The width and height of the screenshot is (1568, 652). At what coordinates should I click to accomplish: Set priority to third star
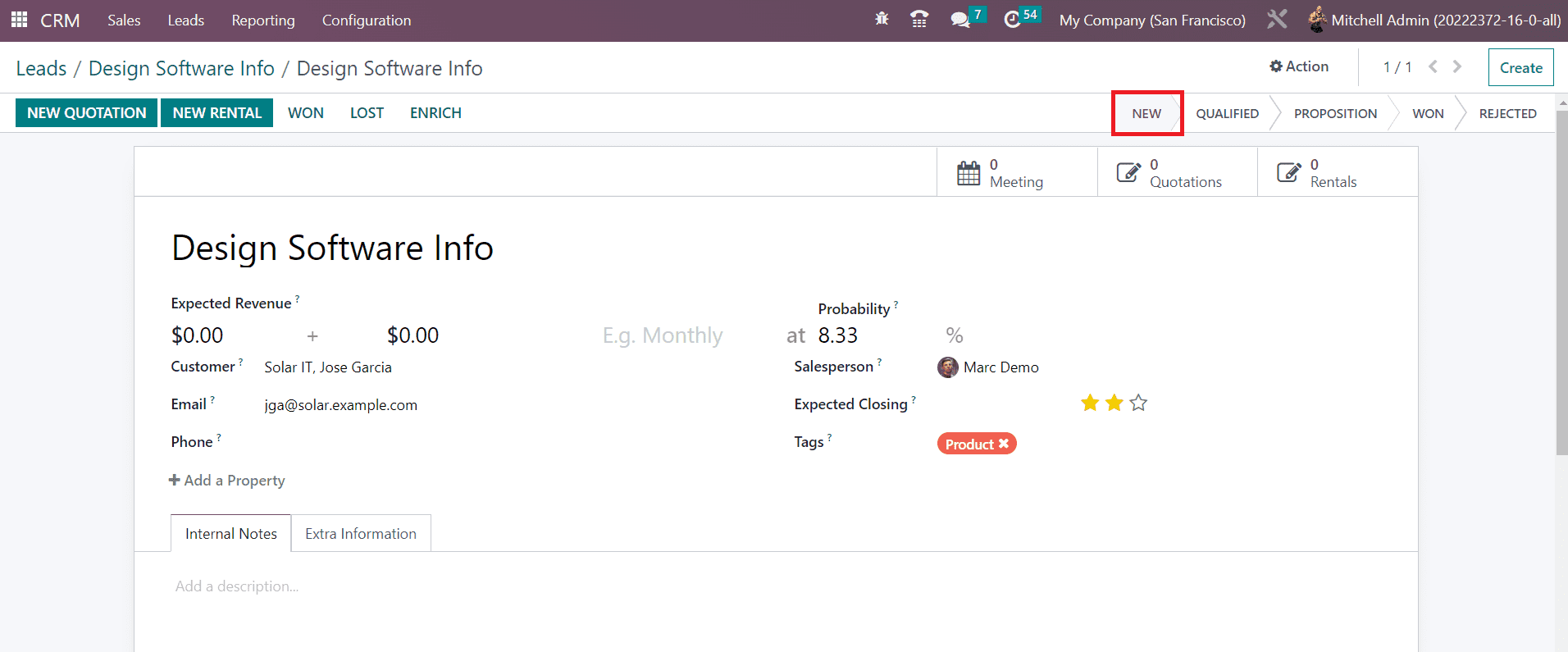pyautogui.click(x=1138, y=403)
